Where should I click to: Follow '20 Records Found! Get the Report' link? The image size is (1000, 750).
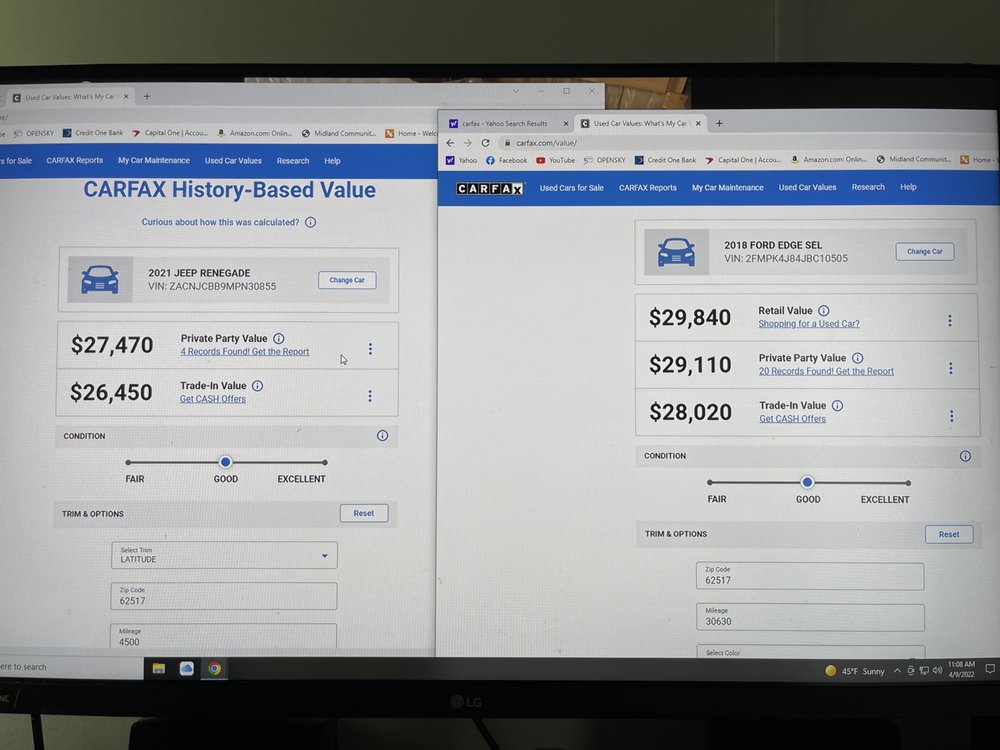826,372
